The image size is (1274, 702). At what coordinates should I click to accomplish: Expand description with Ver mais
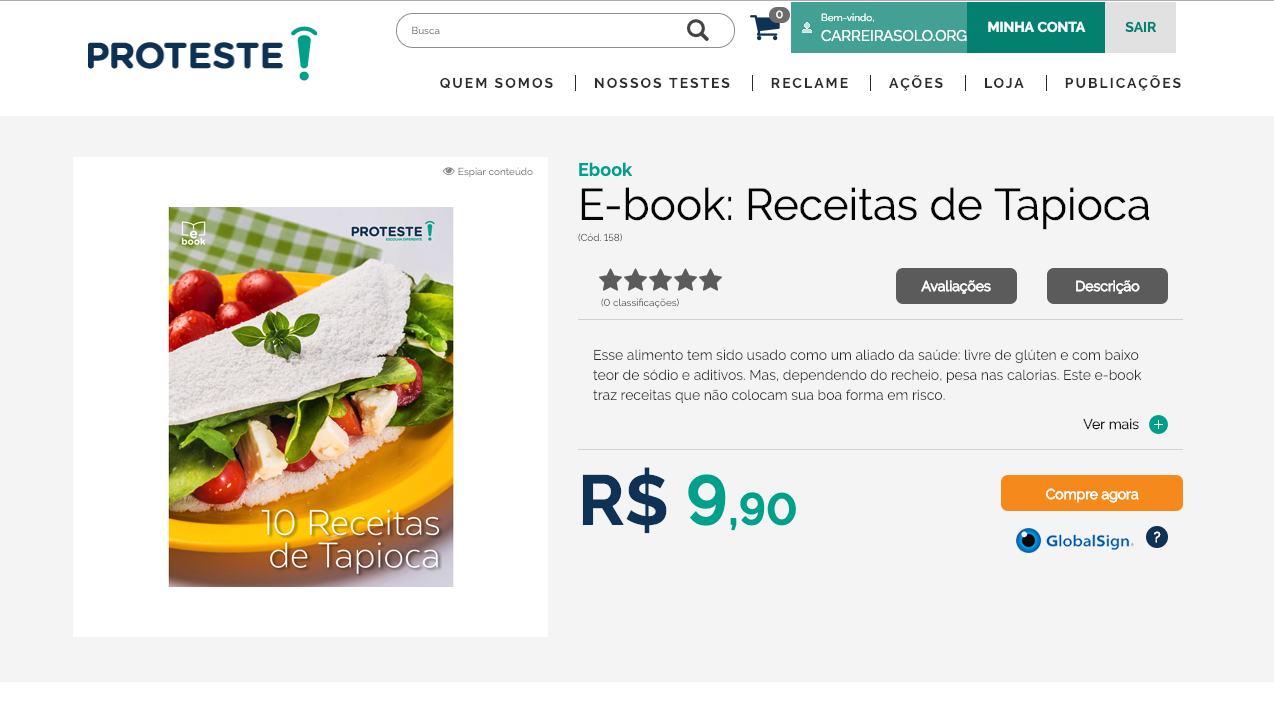[1111, 425]
